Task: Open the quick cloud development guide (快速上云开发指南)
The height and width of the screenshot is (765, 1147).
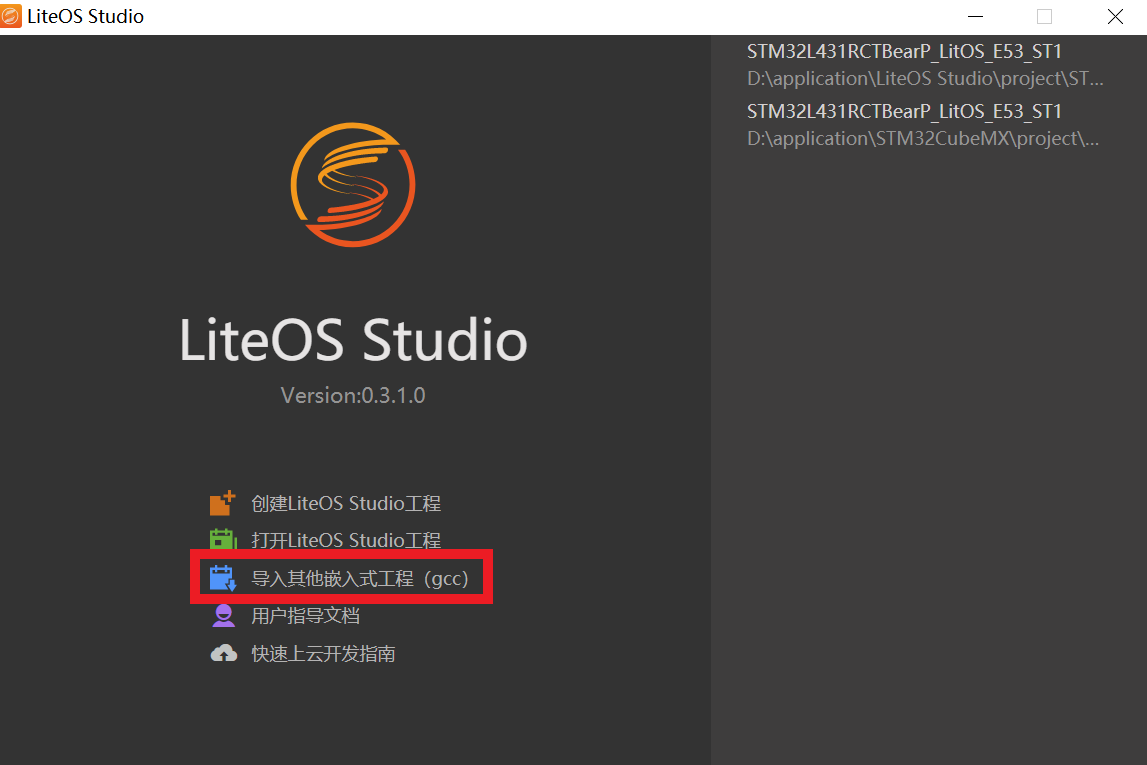Action: [323, 653]
